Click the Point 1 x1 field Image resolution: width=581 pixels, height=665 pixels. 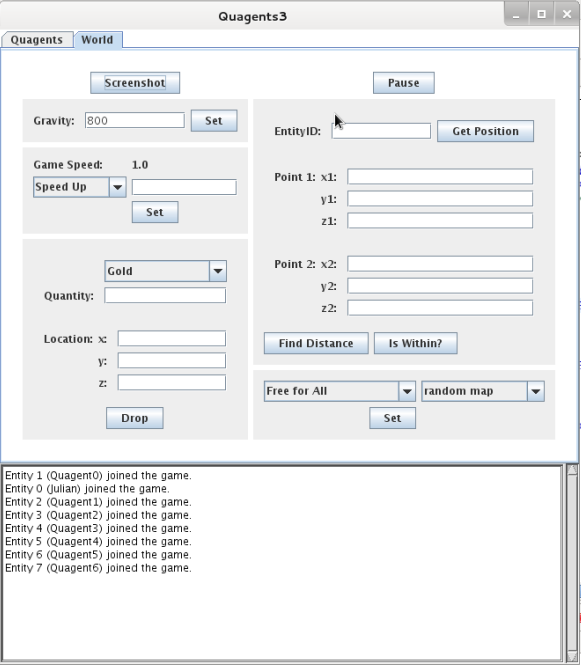pos(440,176)
